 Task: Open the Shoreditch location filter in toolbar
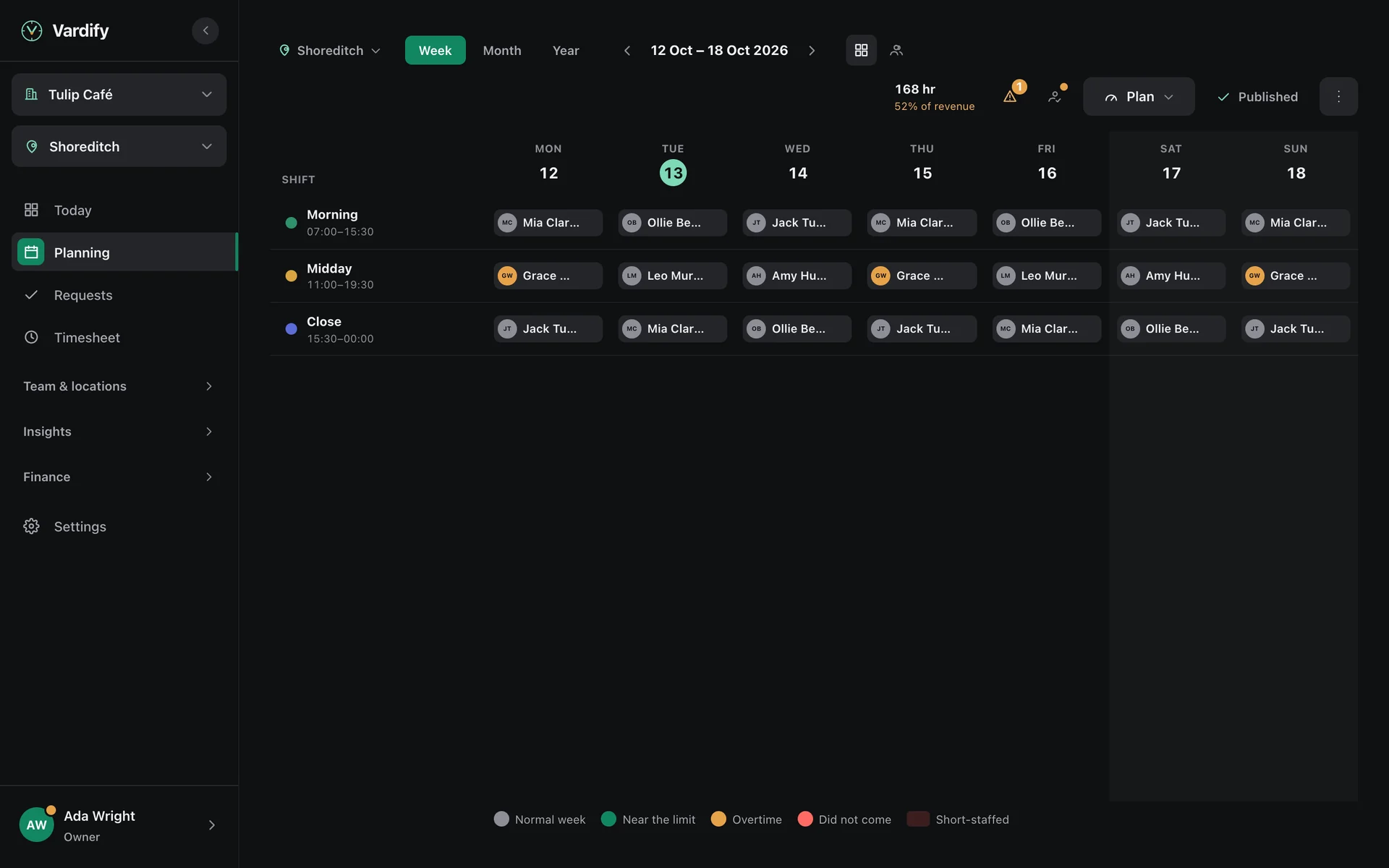[x=330, y=51]
